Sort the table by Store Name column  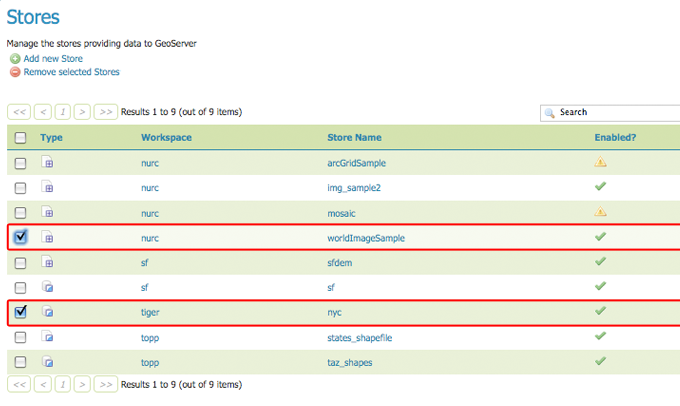click(x=354, y=137)
